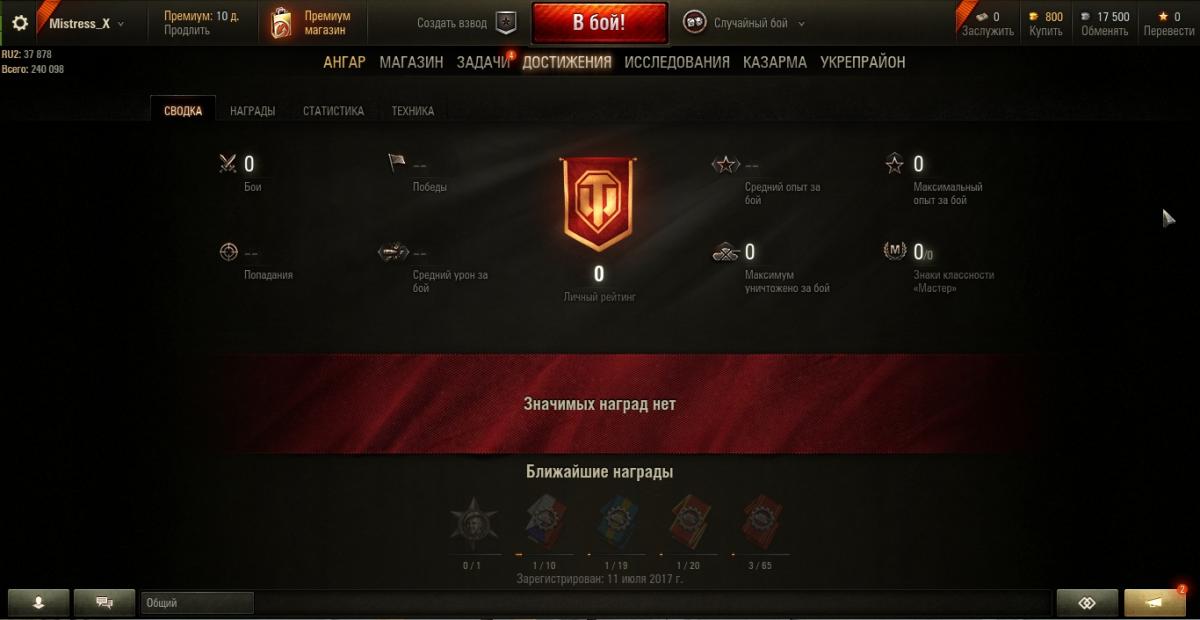
Task: Open Исследования in the main menu
Action: click(x=677, y=62)
